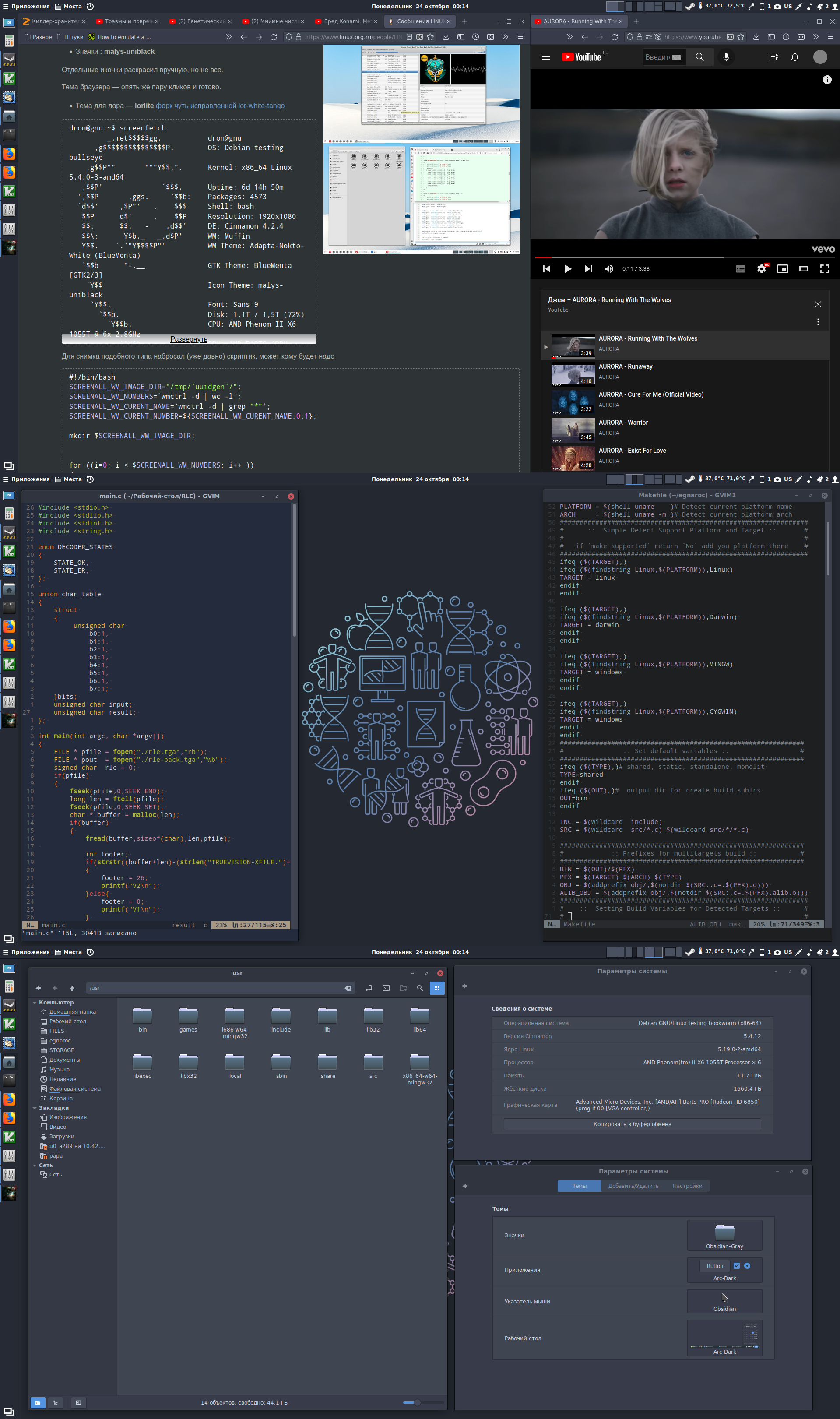This screenshot has height=1419, width=840.
Task: Click main.c GVIM vertical scrollbar
Action: (x=294, y=570)
